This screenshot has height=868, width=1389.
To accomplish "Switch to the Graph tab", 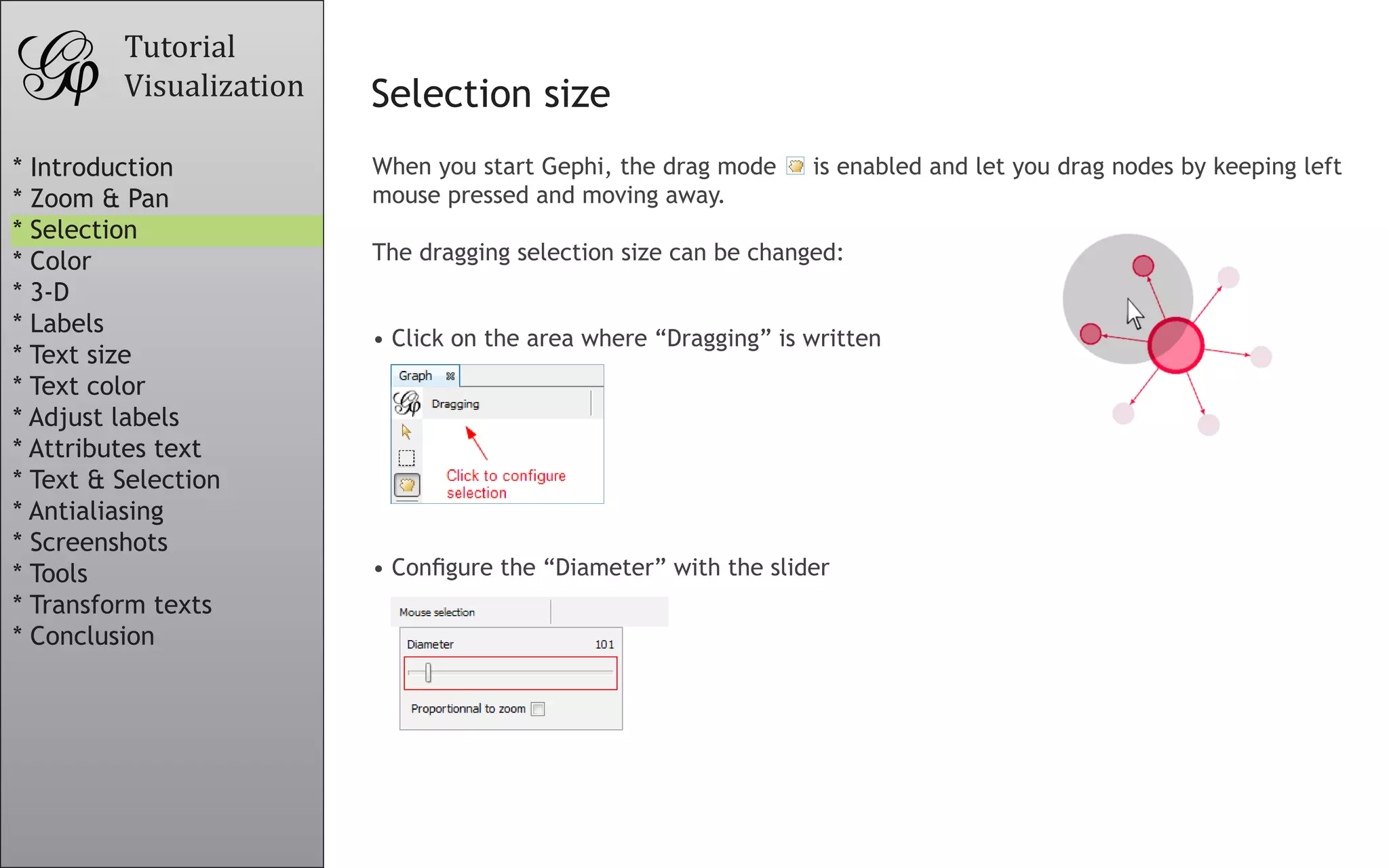I will 415,376.
